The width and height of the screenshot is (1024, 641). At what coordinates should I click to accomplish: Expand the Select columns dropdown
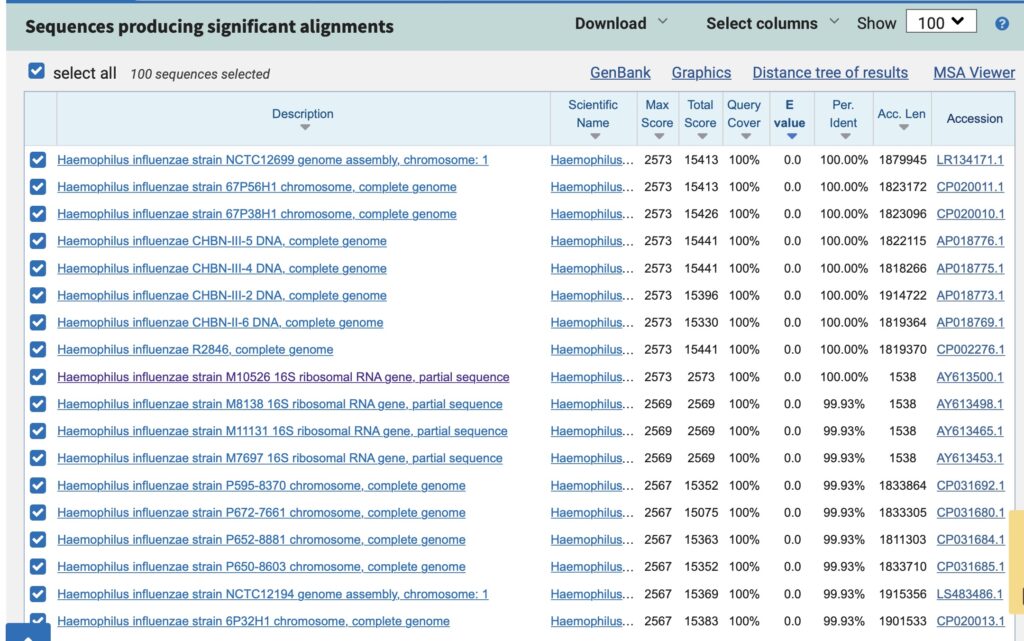click(x=773, y=23)
